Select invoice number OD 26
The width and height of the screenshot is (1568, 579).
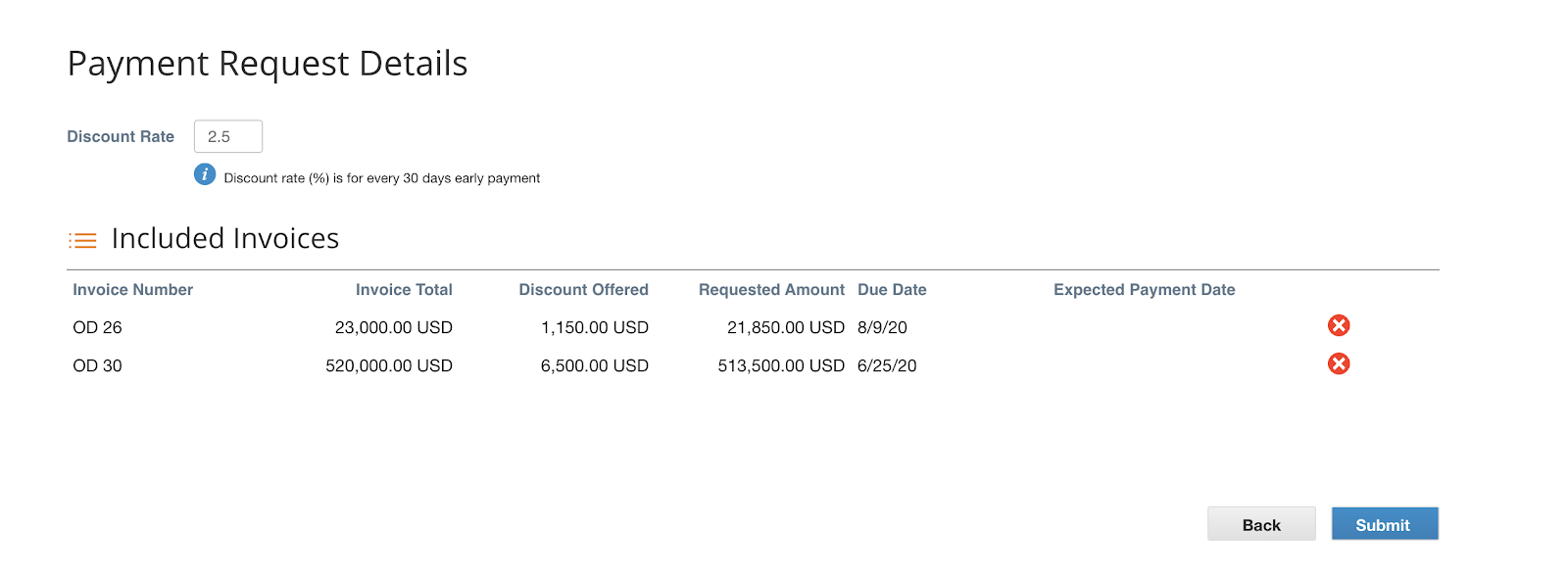(x=97, y=327)
